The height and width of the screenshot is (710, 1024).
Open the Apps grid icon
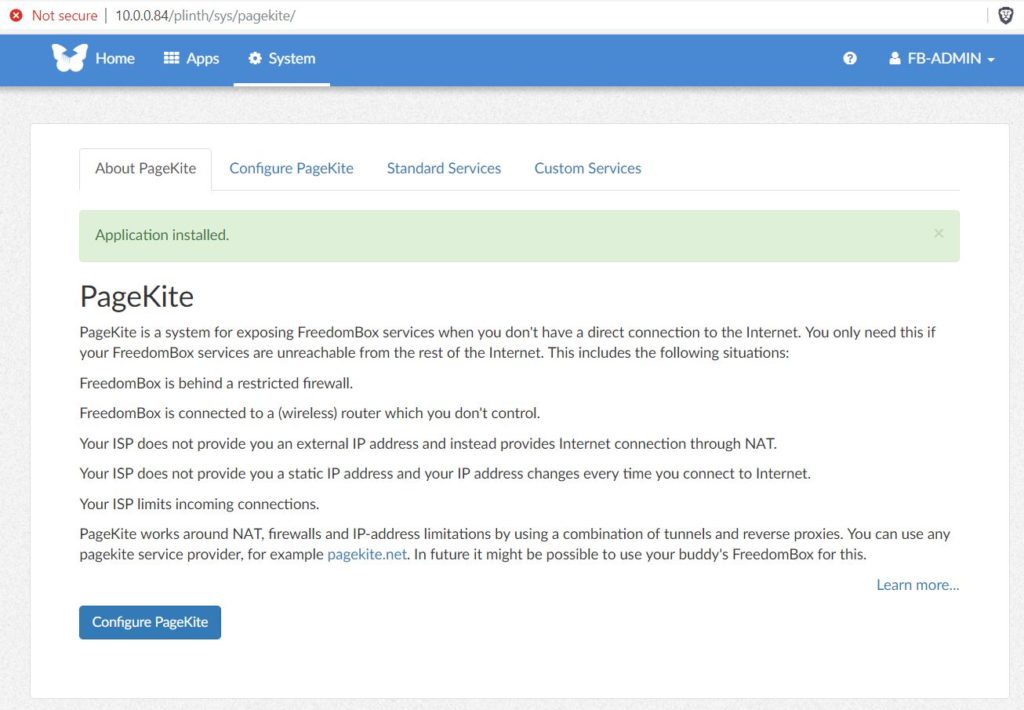(171, 58)
